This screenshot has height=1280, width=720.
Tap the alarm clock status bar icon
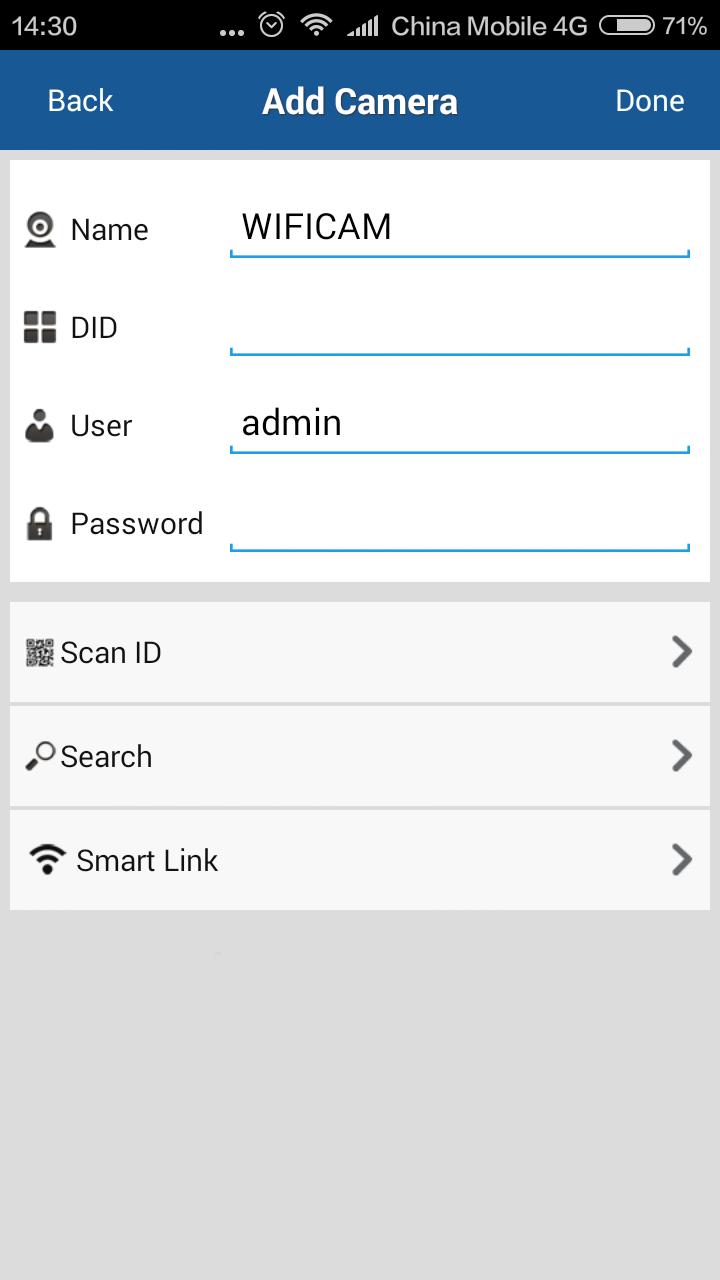click(x=271, y=26)
